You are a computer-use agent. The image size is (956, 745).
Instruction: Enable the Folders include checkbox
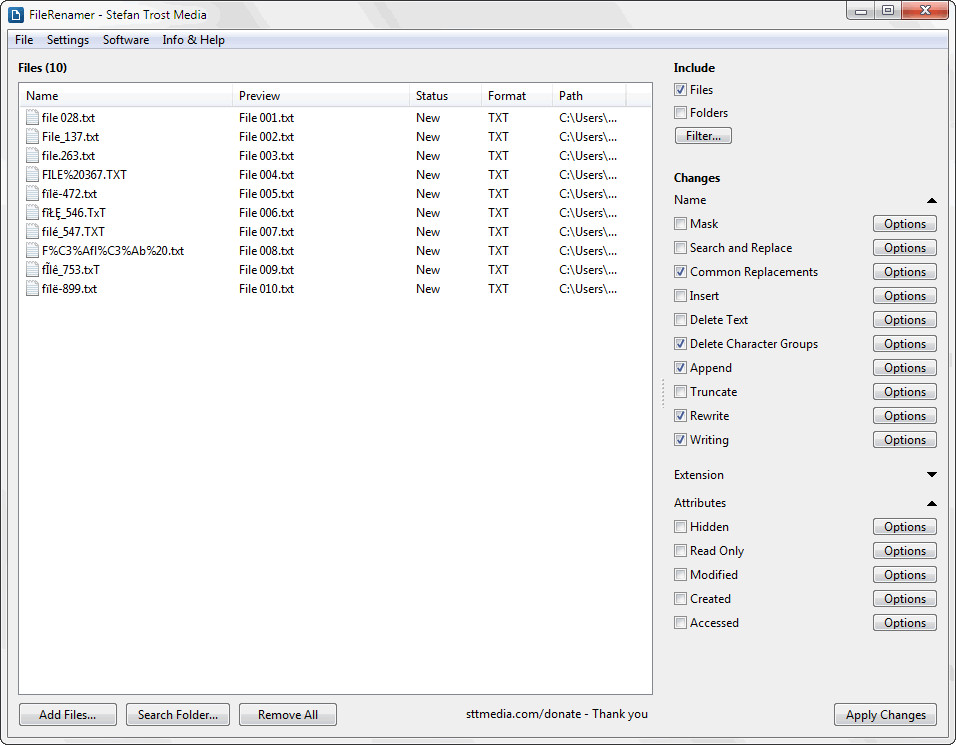(680, 113)
